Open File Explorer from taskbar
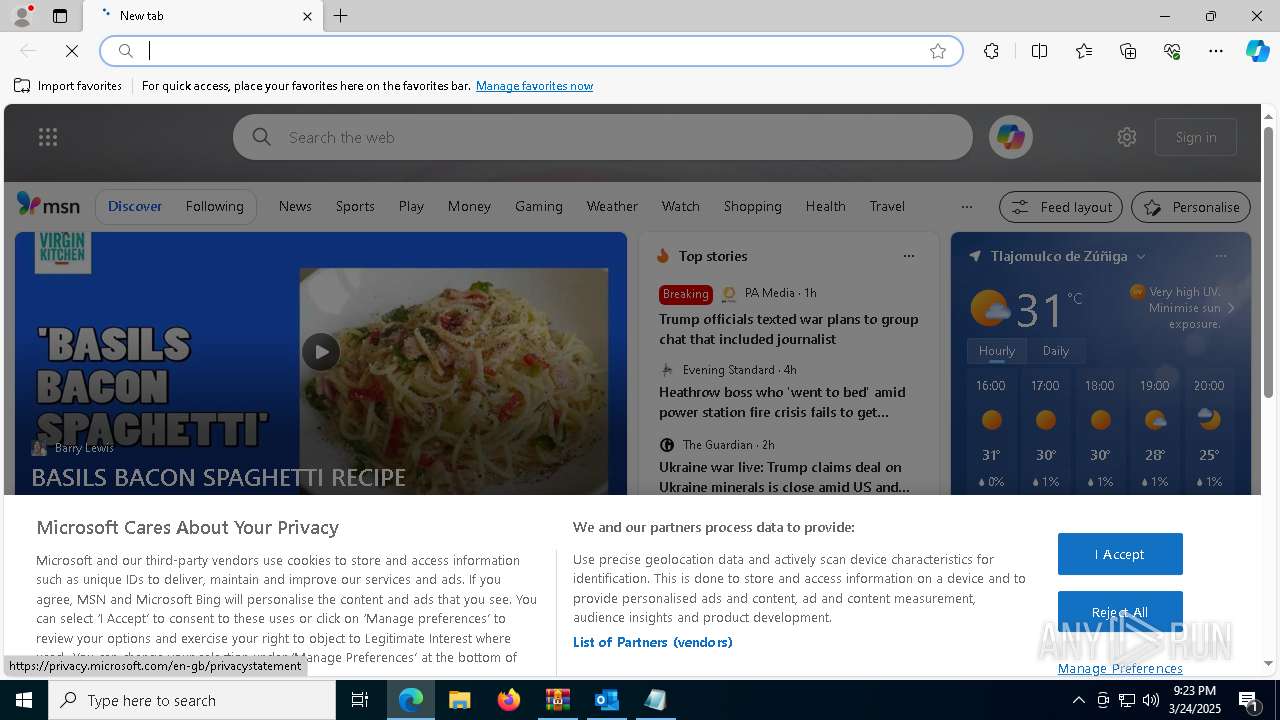The width and height of the screenshot is (1280, 720). tap(459, 700)
